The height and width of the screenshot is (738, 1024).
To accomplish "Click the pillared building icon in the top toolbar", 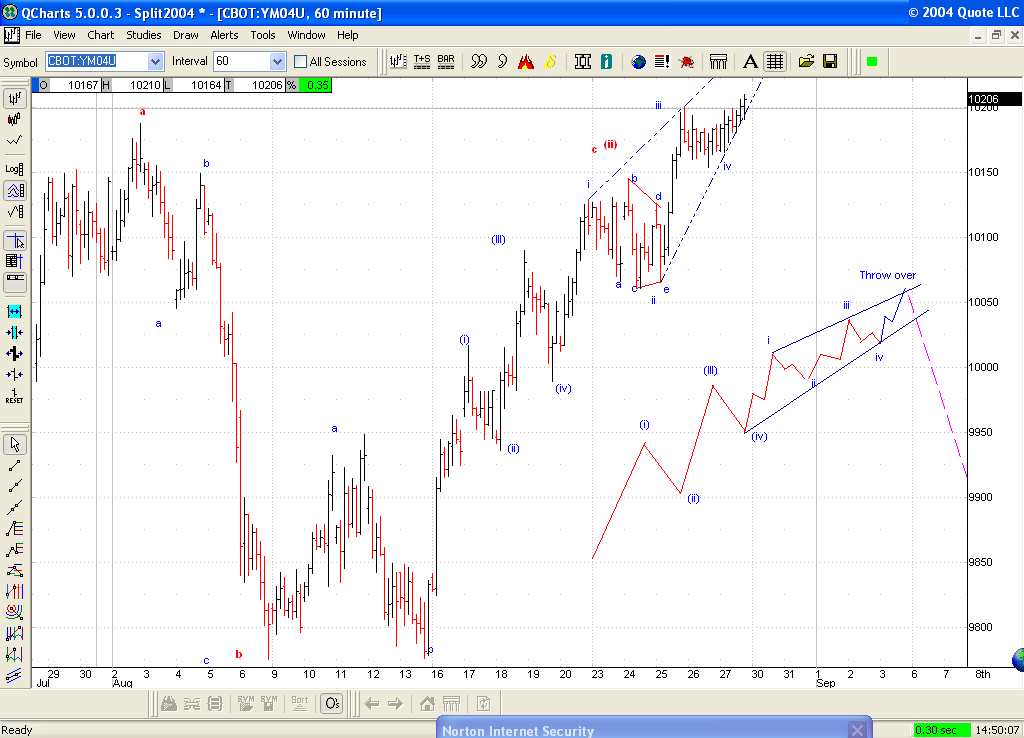I will (718, 61).
